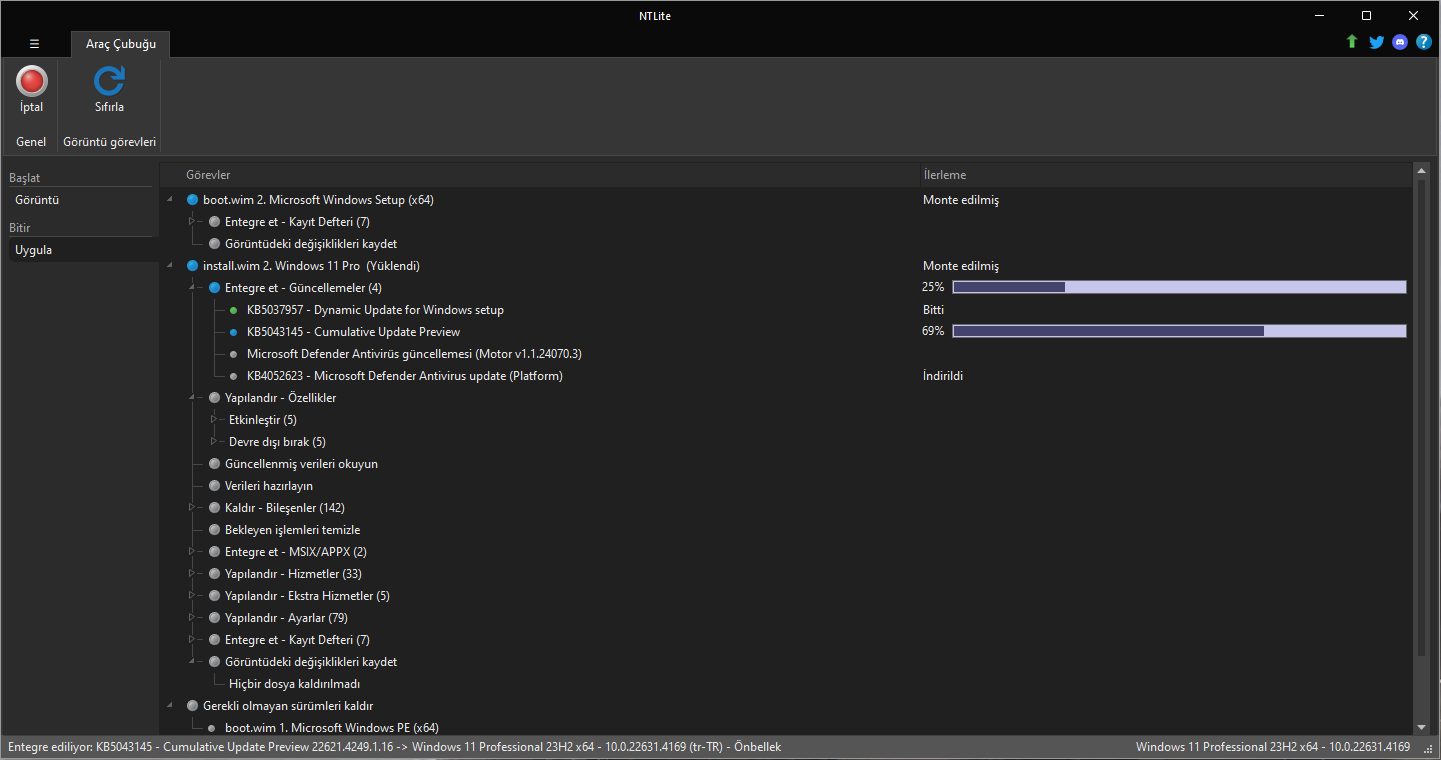The width and height of the screenshot is (1441, 760).
Task: Click the blue status circle beside boot.wim 2
Action: 193,200
